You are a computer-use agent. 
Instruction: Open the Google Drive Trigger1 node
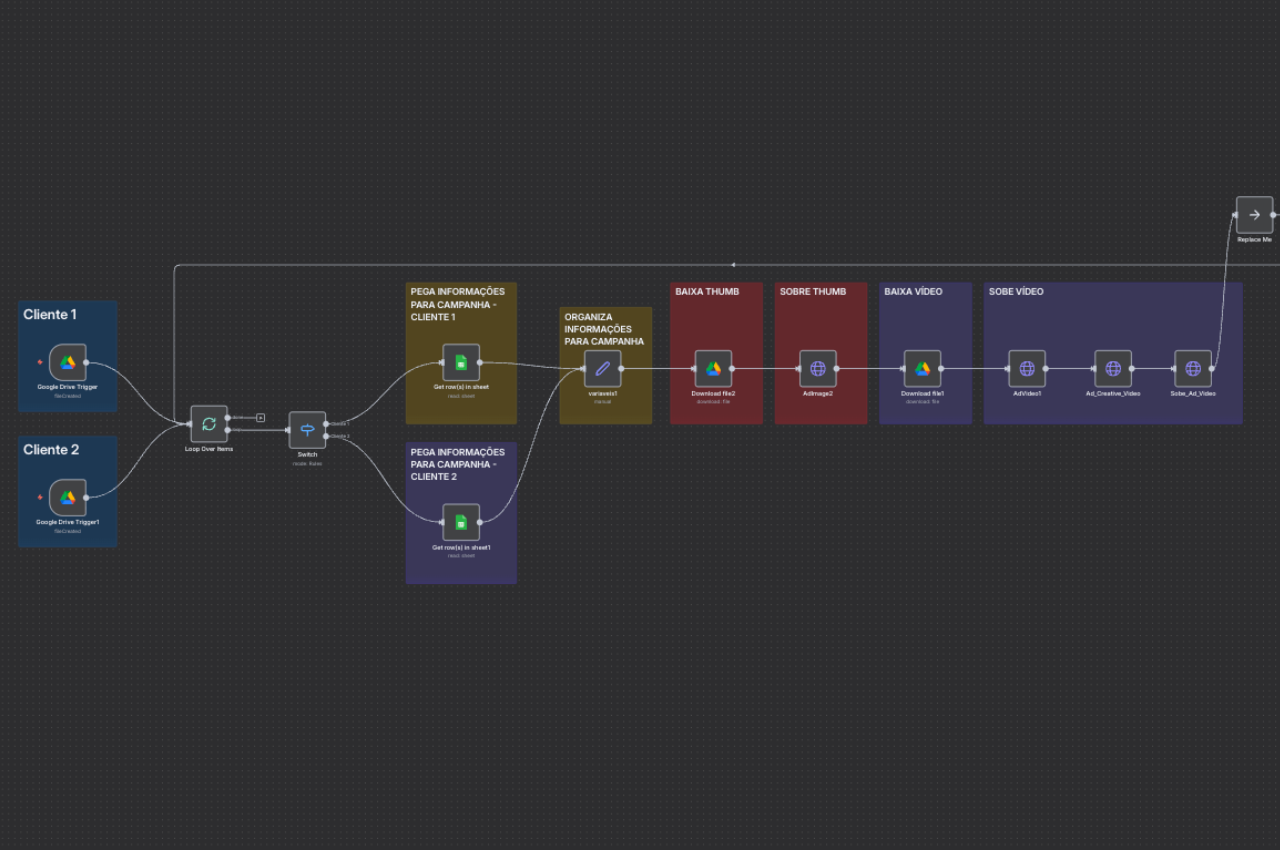coord(68,498)
